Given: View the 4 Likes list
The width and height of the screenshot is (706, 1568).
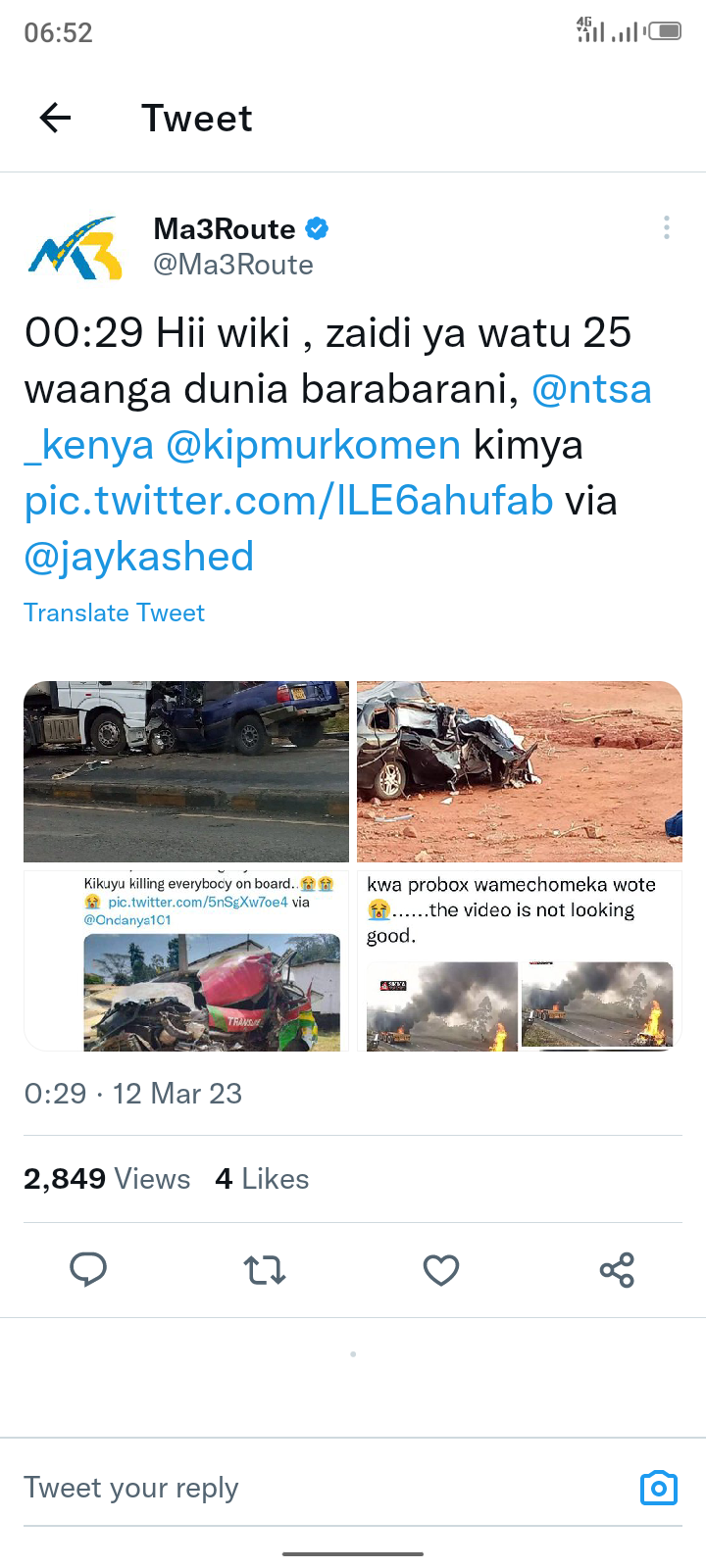Looking at the screenshot, I should click(x=262, y=1179).
